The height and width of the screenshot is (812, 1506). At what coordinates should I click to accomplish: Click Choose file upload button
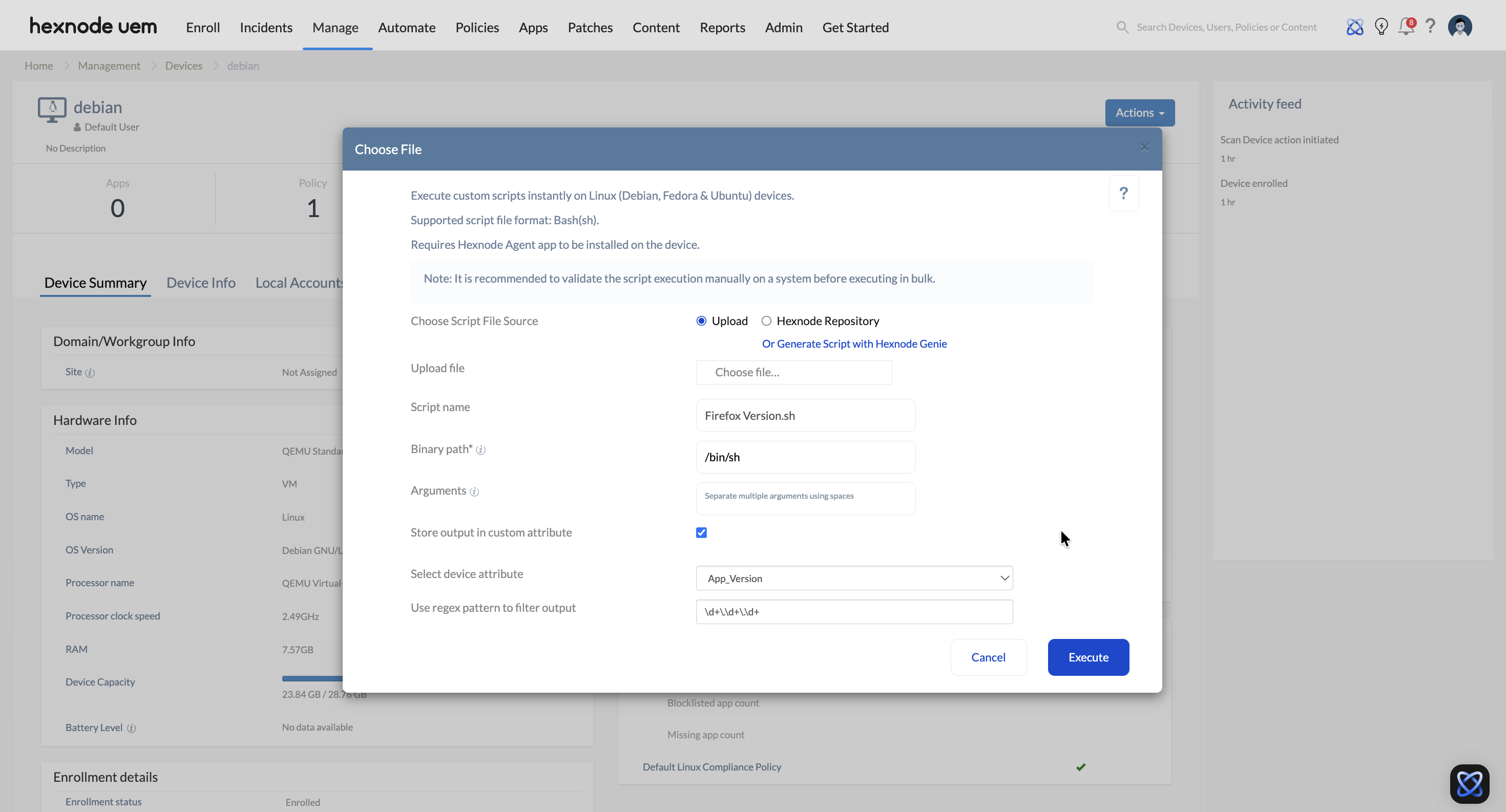pyautogui.click(x=794, y=372)
